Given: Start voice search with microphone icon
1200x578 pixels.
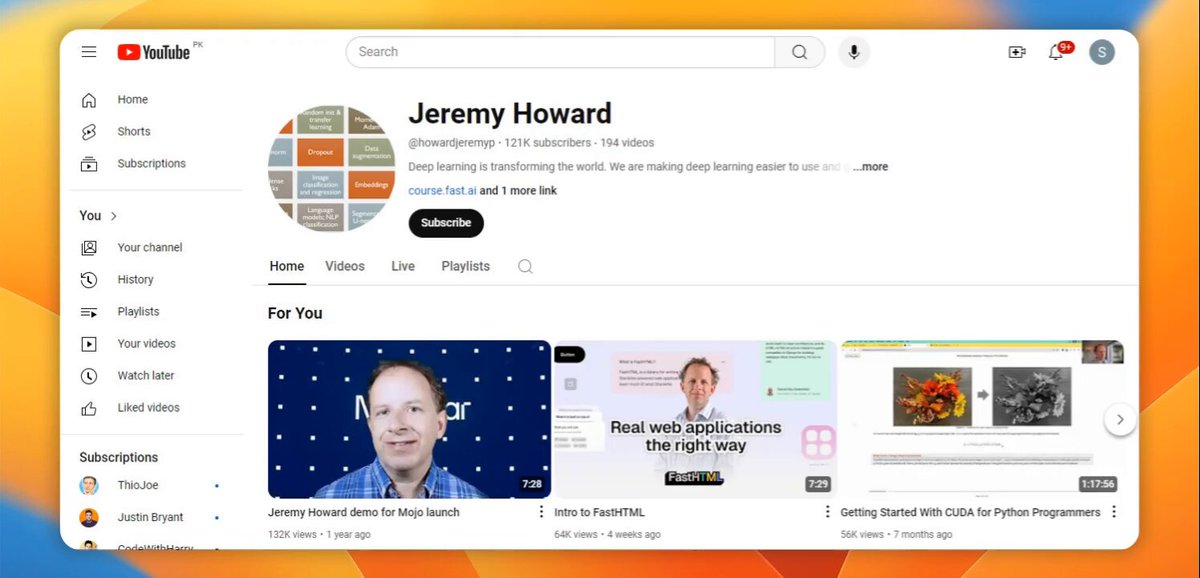Looking at the screenshot, I should 853,52.
